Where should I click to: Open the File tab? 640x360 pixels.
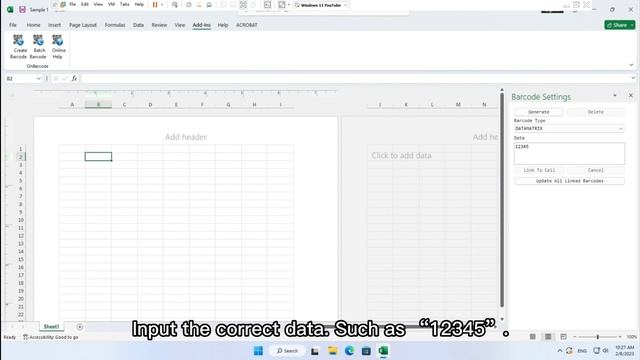tap(13, 25)
